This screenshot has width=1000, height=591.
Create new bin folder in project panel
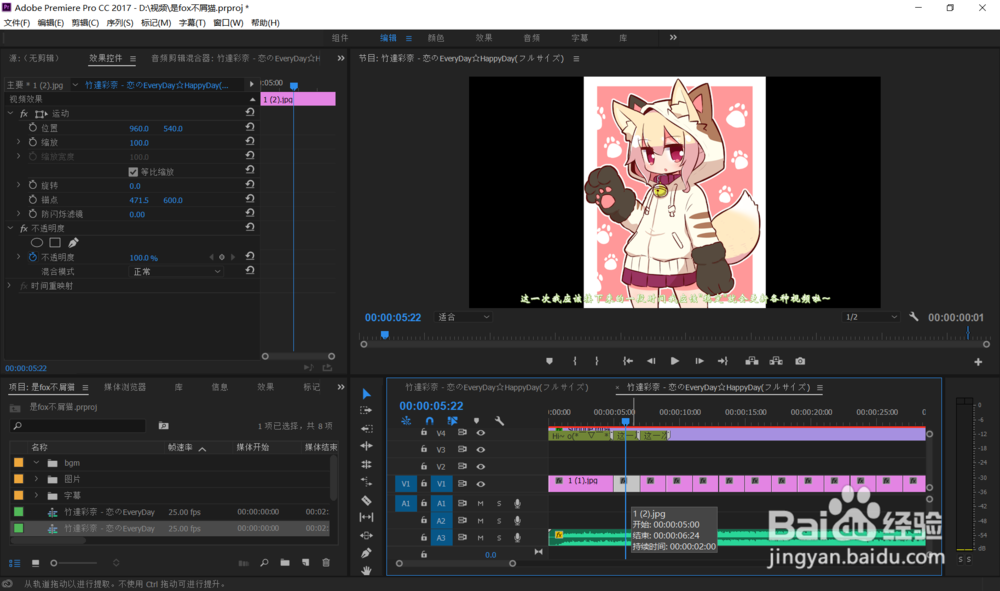tap(284, 563)
